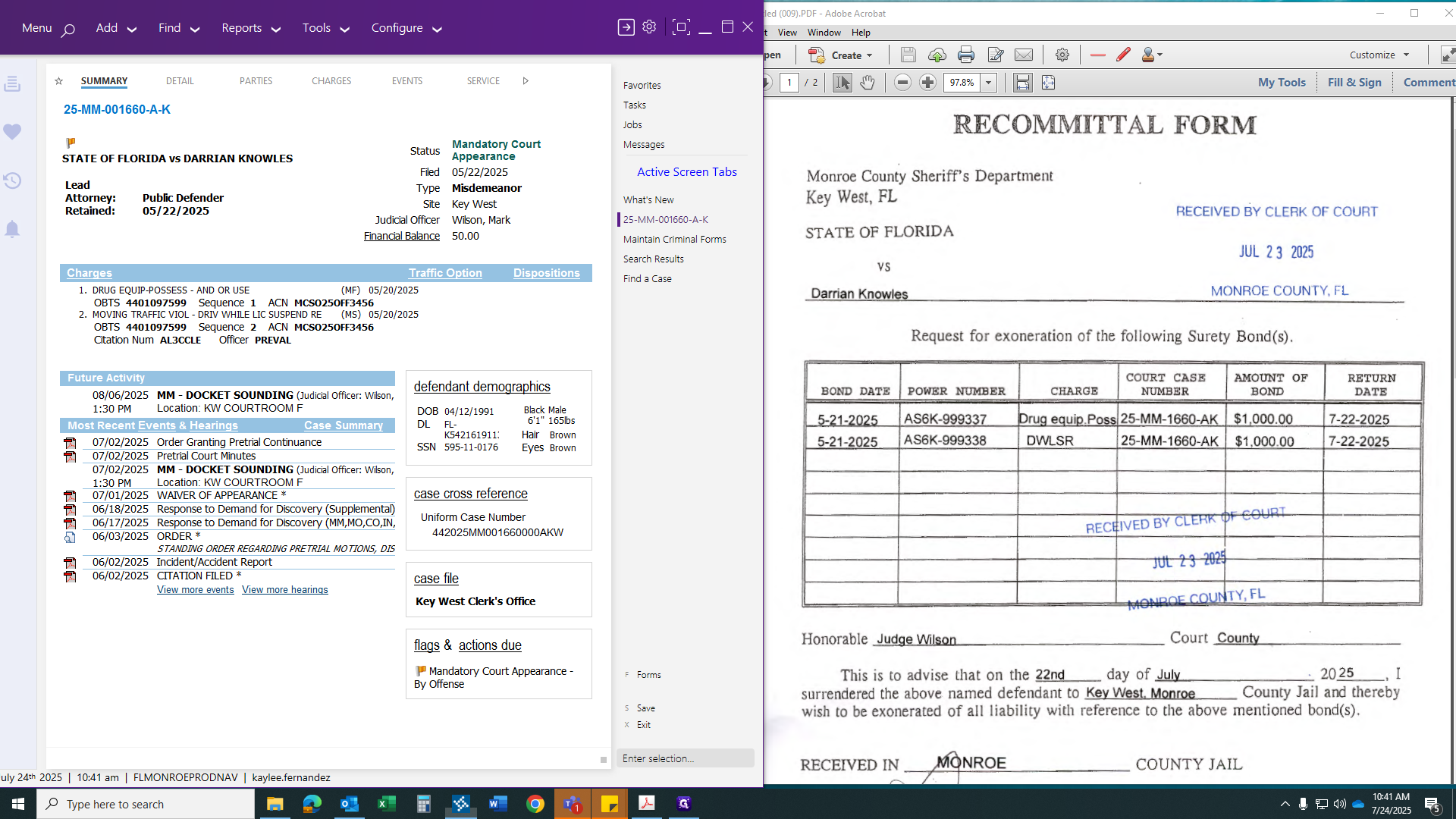Viewport: 1456px width, 819px height.
Task: Click the favorites heart icon in sidebar
Action: coord(12,132)
